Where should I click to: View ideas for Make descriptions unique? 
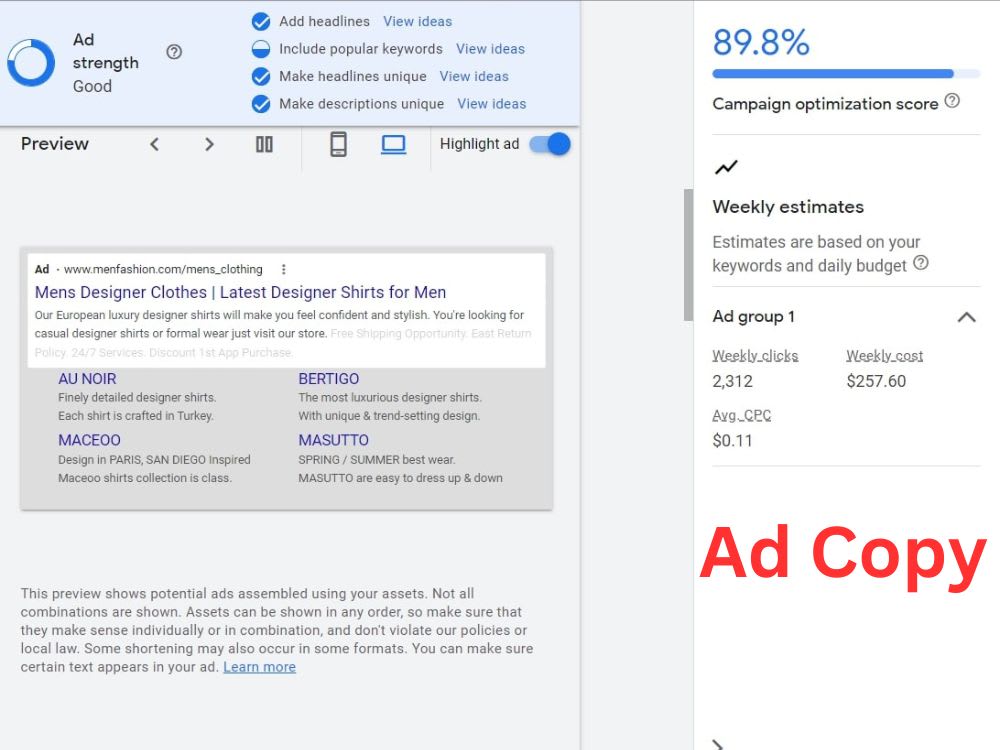coord(492,104)
